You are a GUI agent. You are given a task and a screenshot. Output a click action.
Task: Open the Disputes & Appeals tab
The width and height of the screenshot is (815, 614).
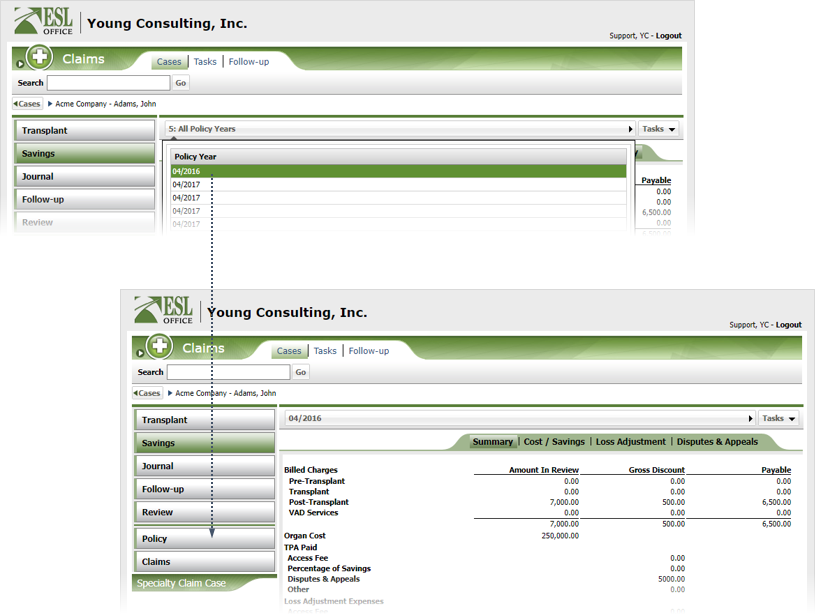tap(716, 442)
